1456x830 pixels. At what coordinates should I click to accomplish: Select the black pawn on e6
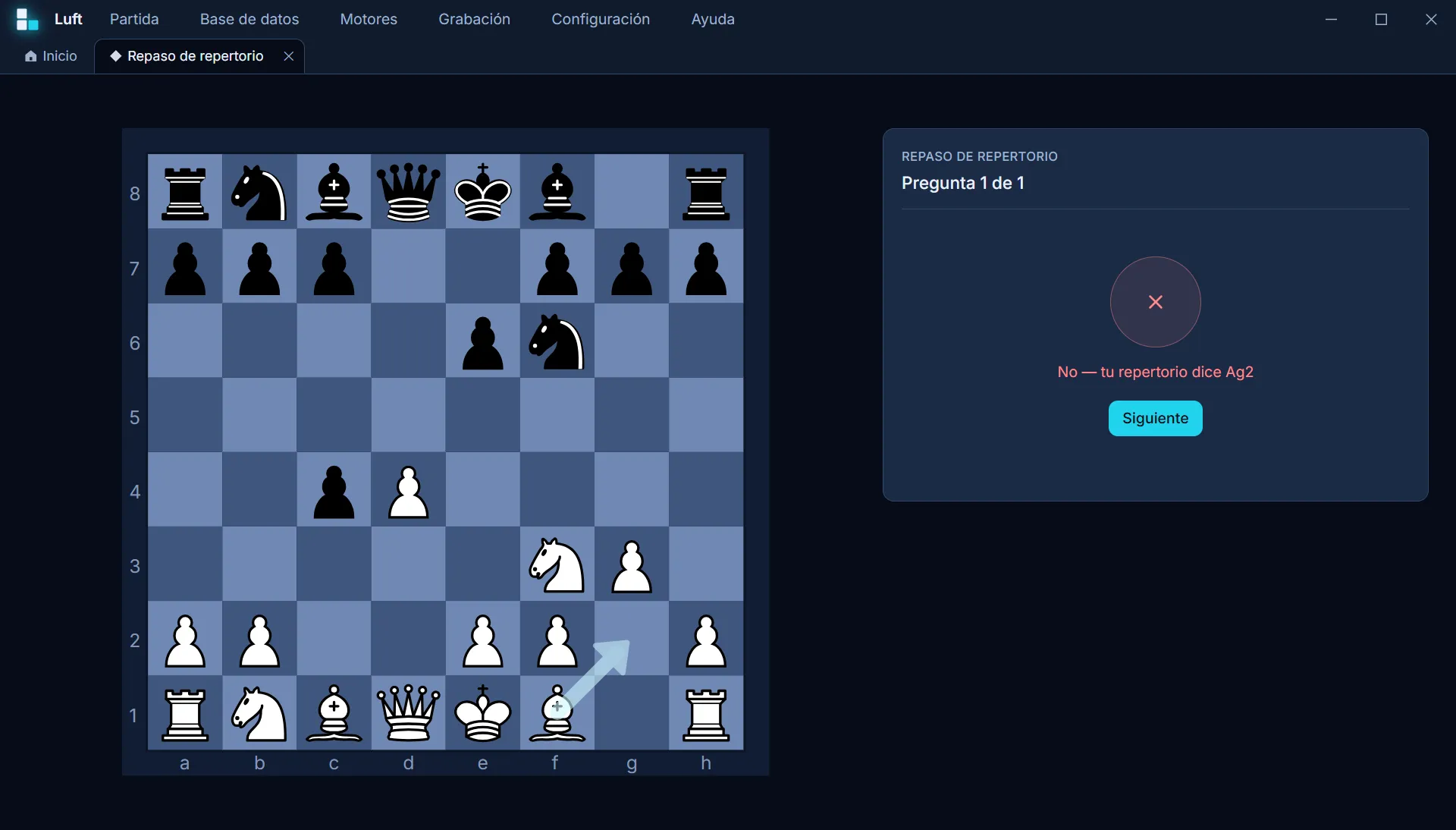tap(483, 341)
